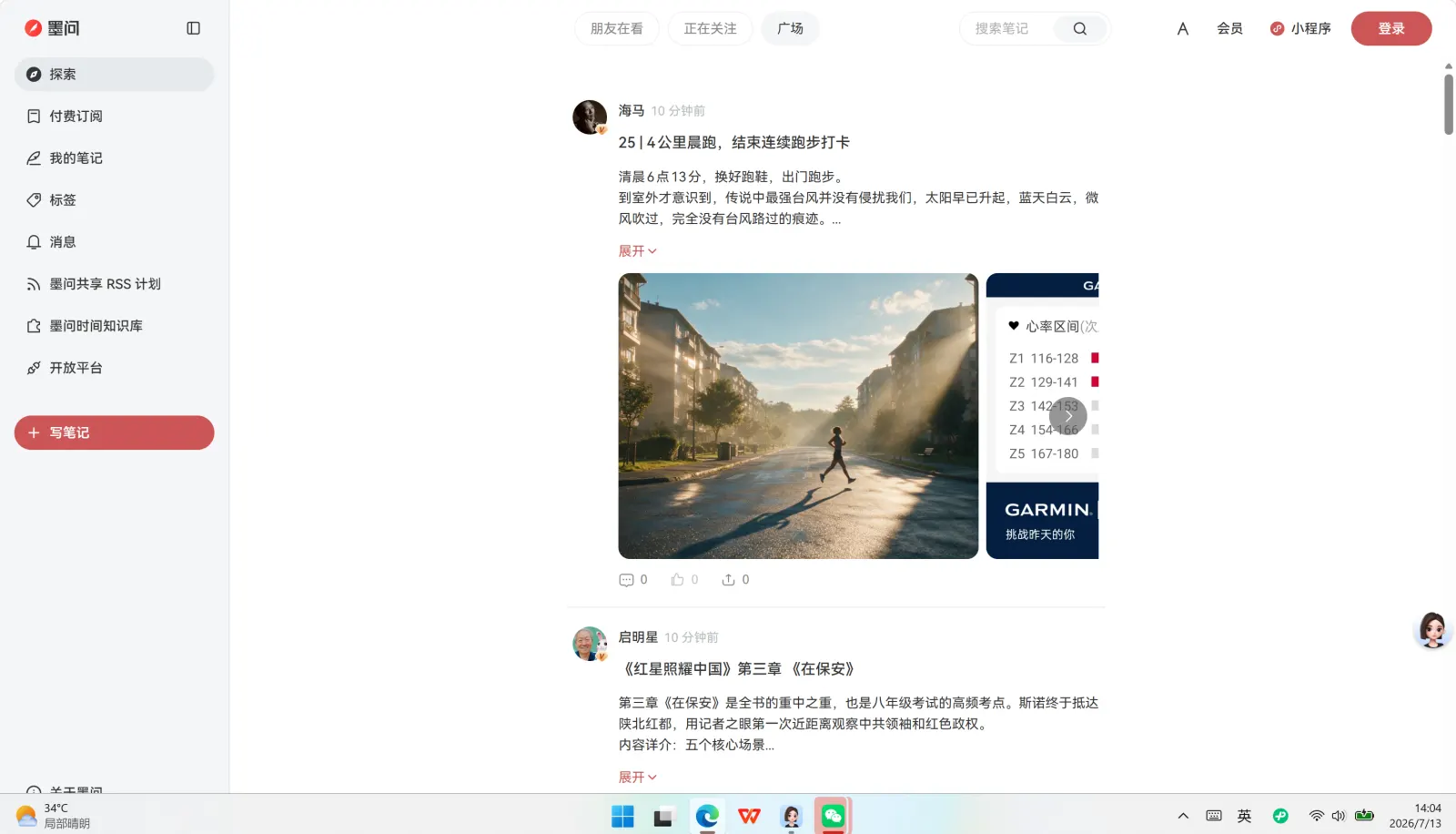
Task: Open 海马's avatar
Action: pyautogui.click(x=590, y=117)
